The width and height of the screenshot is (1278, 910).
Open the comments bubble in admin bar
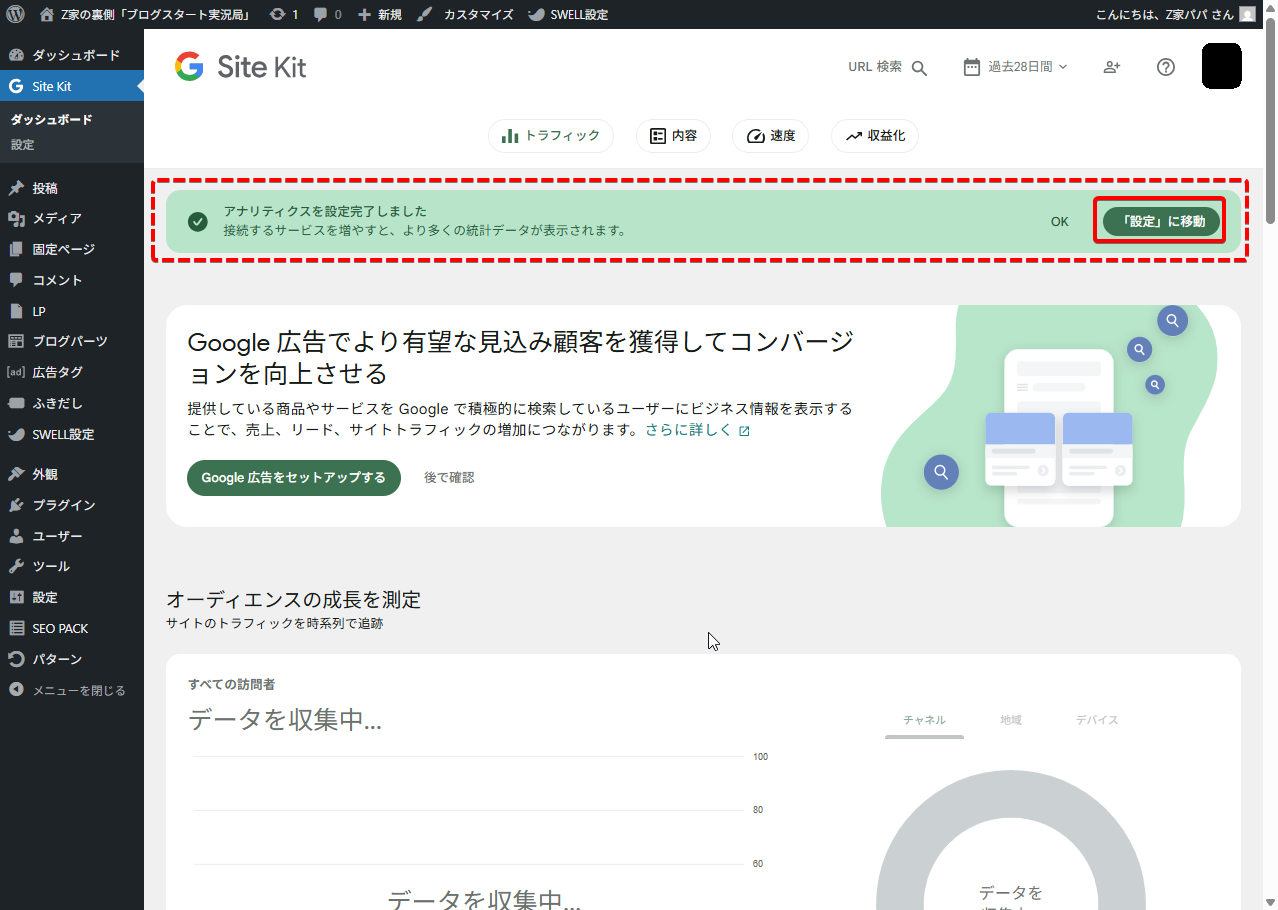(327, 14)
